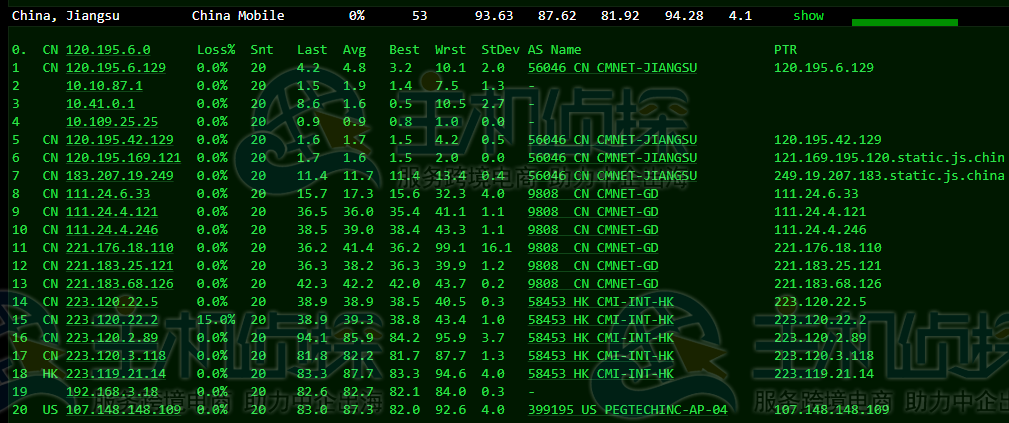Open hop 15 IP link 223.120.22.2

tap(112, 320)
